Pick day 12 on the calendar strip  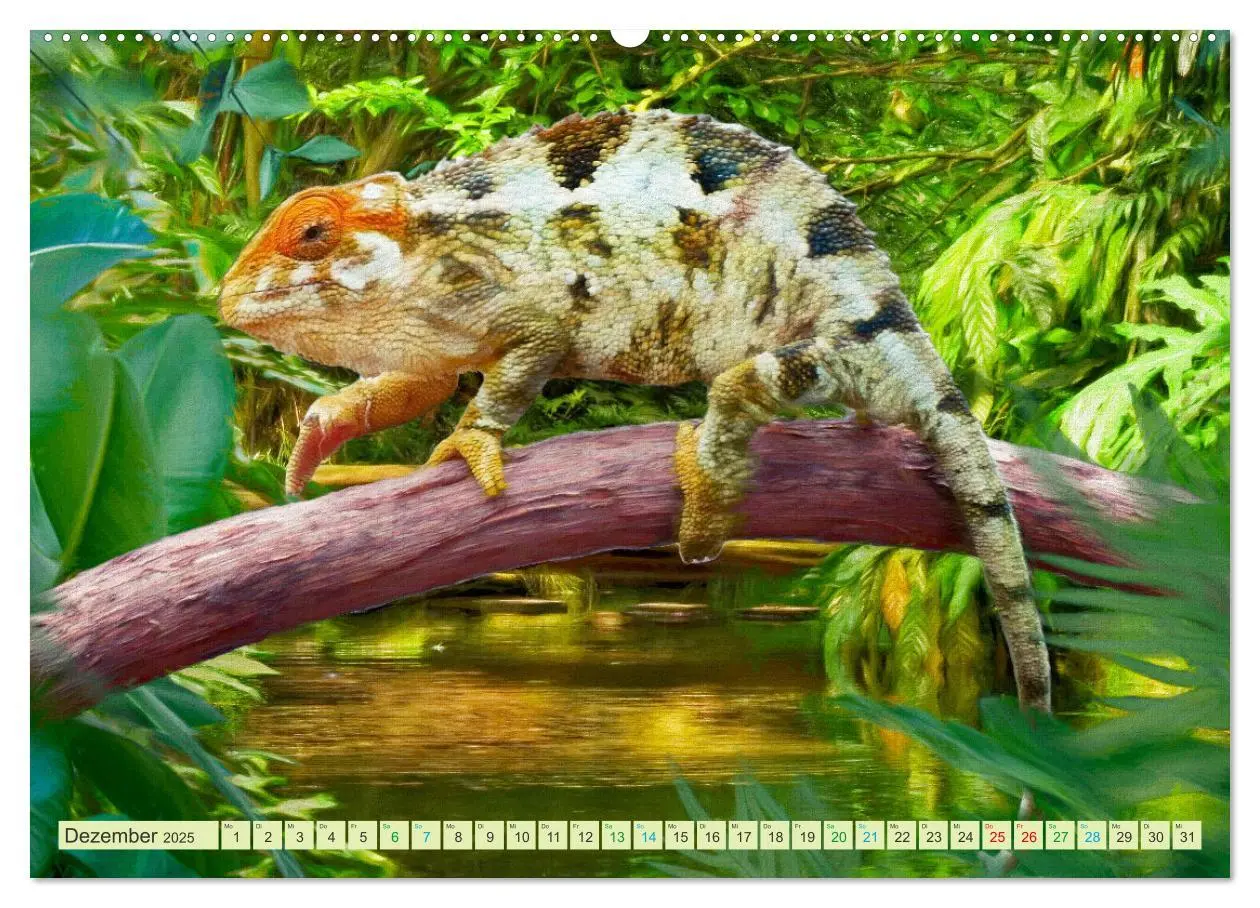tap(584, 836)
